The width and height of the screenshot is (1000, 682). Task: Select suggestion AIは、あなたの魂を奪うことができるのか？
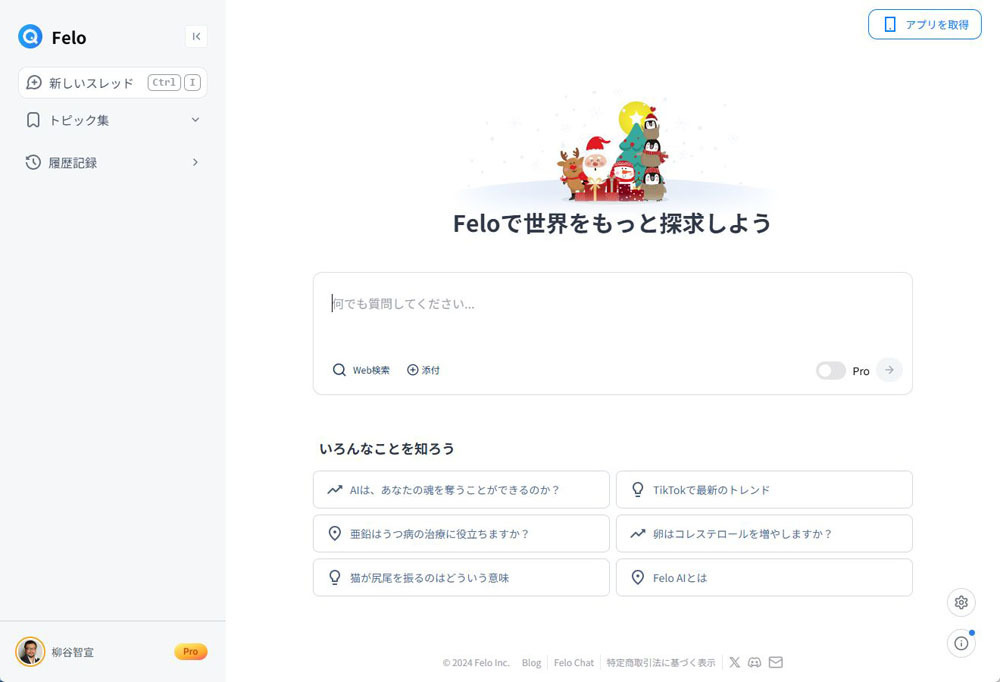click(461, 490)
